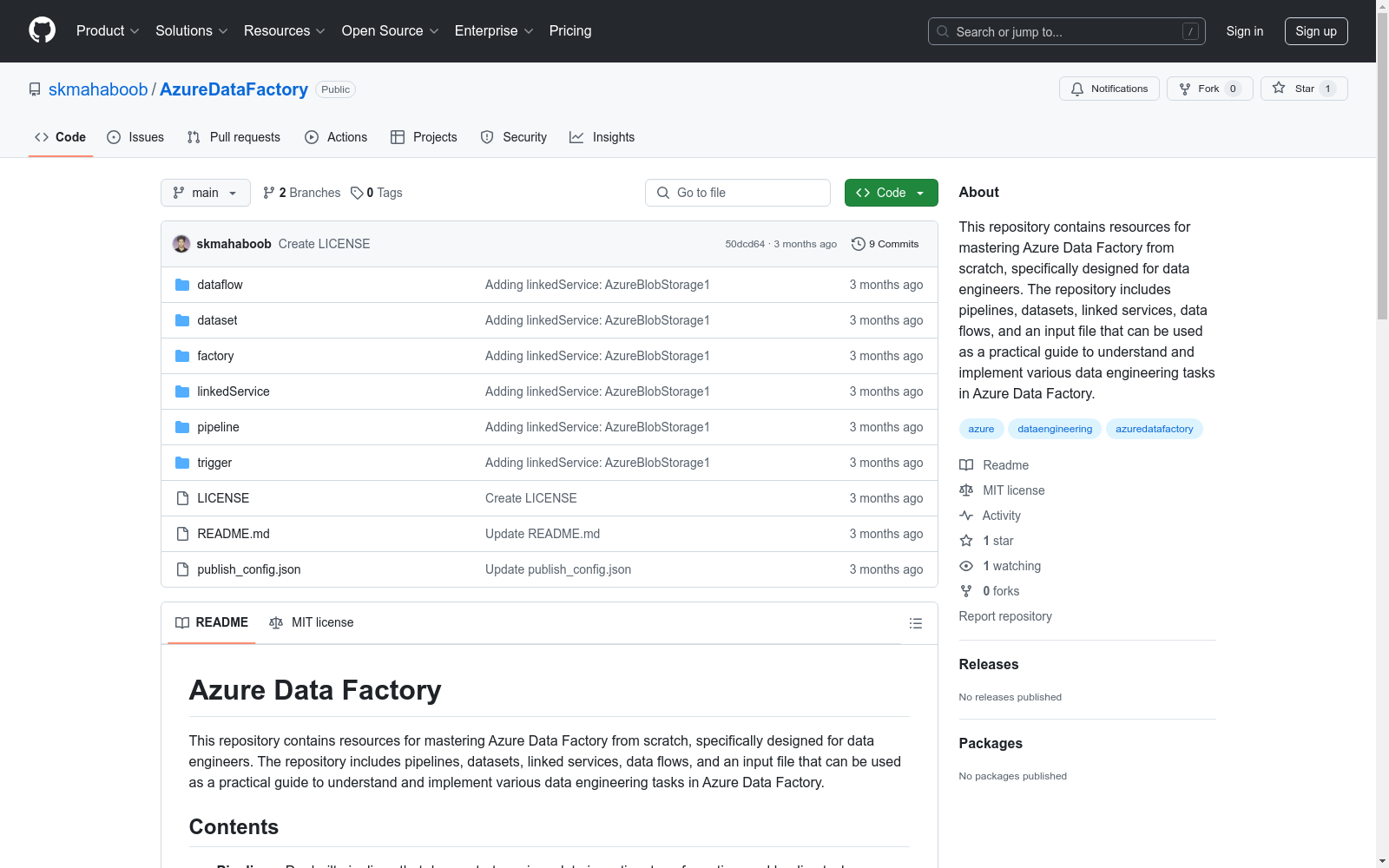This screenshot has width=1389, height=868.
Task: Open the Releases section heading link
Action: tap(989, 664)
